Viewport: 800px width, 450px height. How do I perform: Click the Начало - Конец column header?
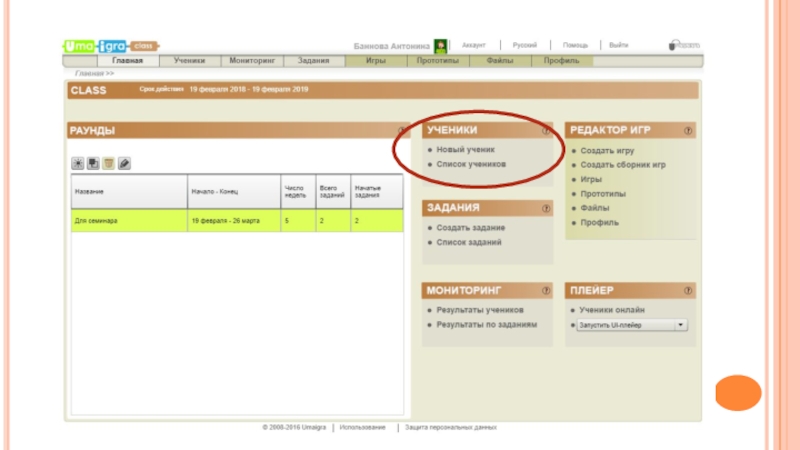tap(234, 192)
